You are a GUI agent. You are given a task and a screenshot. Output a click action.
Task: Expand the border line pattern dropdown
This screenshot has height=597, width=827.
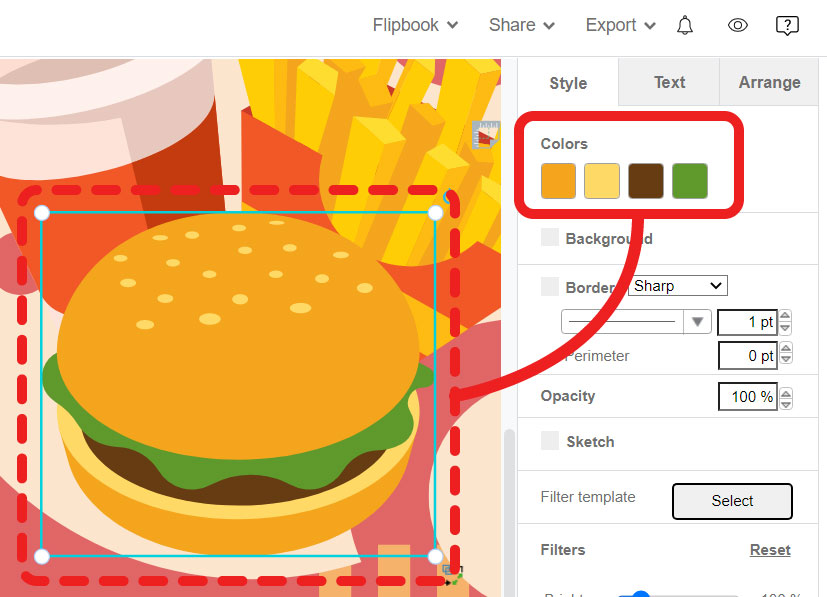(697, 322)
